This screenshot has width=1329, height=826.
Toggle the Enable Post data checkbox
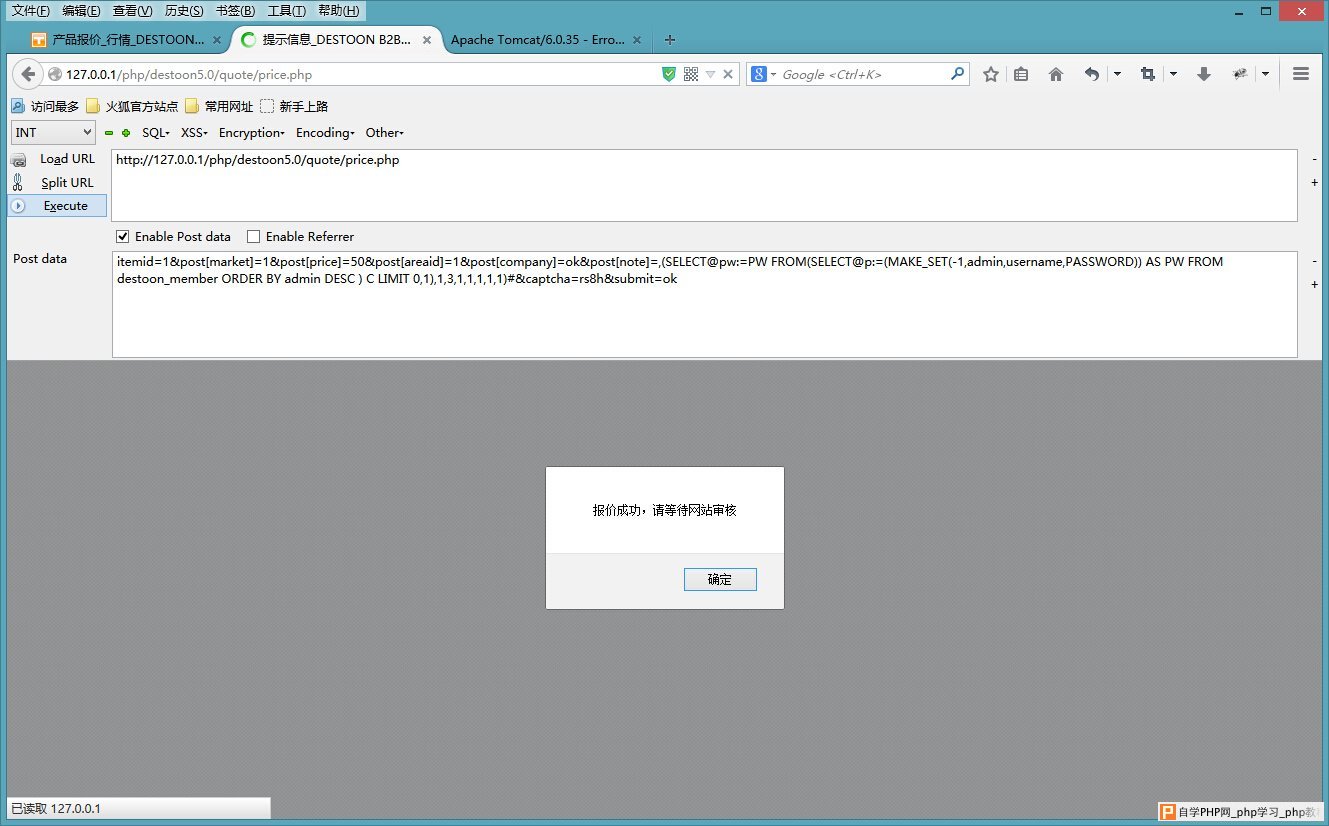[x=123, y=237]
